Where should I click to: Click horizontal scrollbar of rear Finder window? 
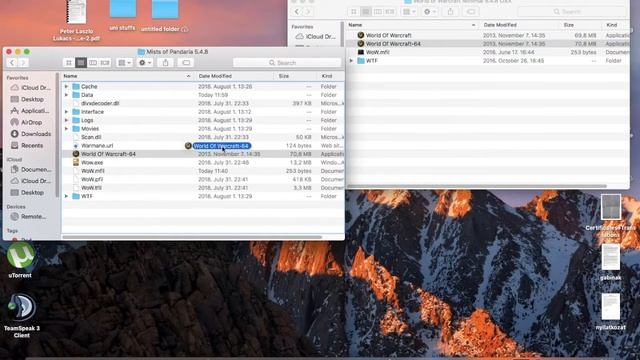477,186
